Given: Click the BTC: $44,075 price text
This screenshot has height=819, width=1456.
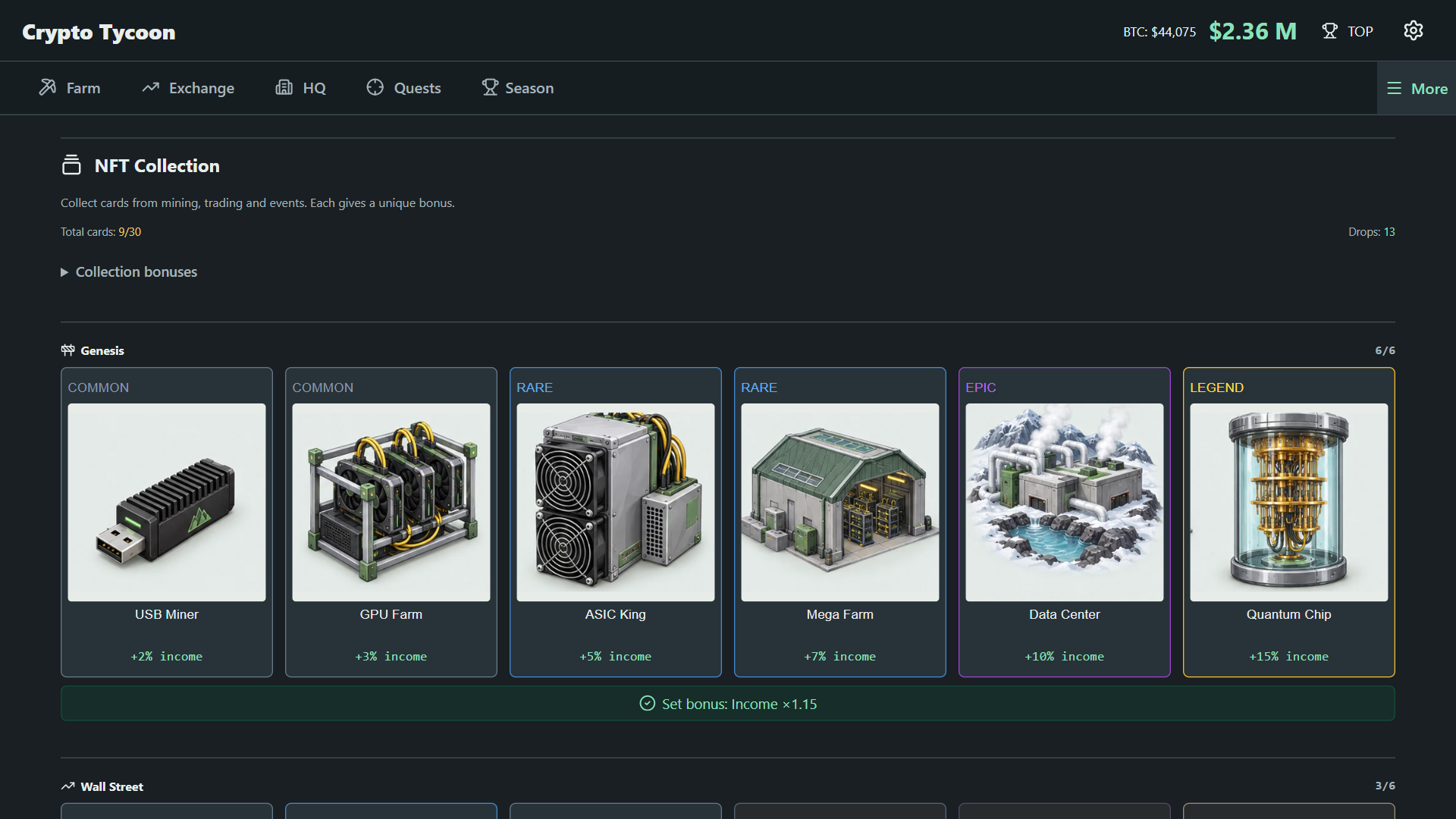Looking at the screenshot, I should pyautogui.click(x=1159, y=32).
